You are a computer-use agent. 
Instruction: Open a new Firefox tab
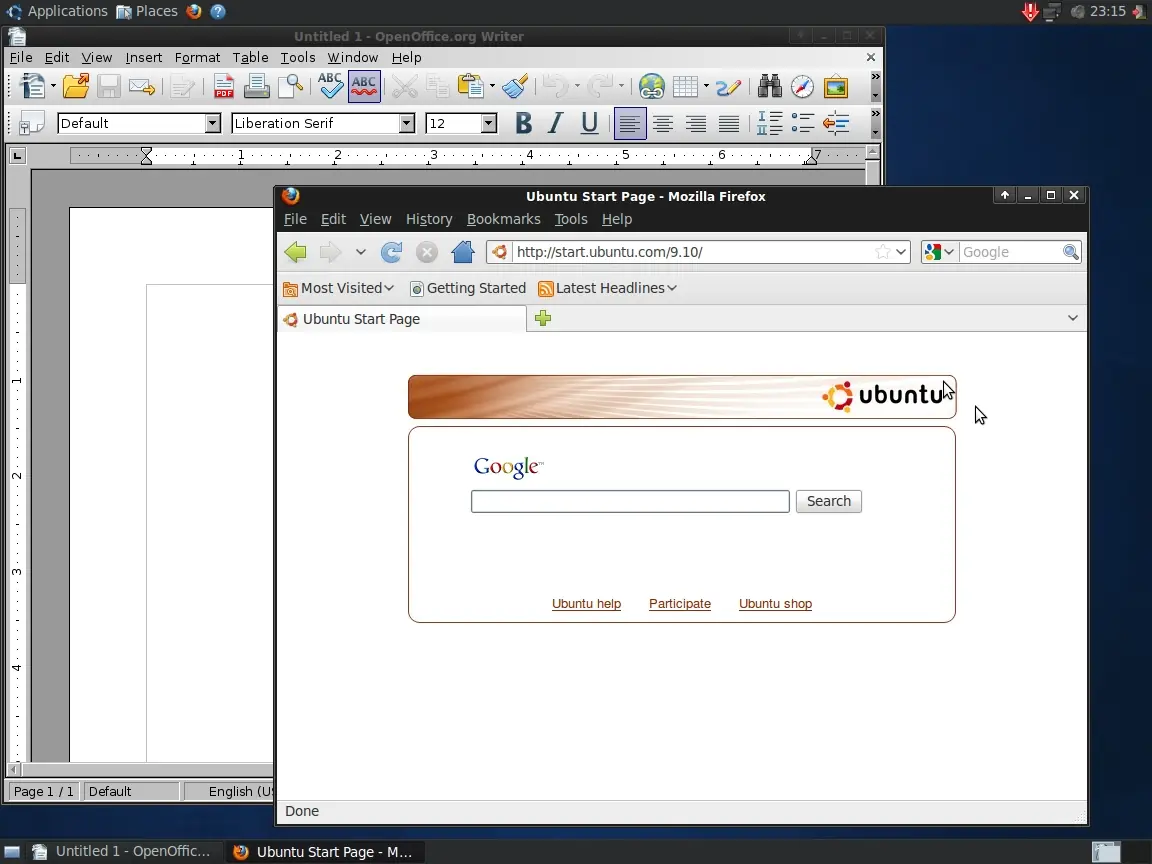[x=543, y=318]
